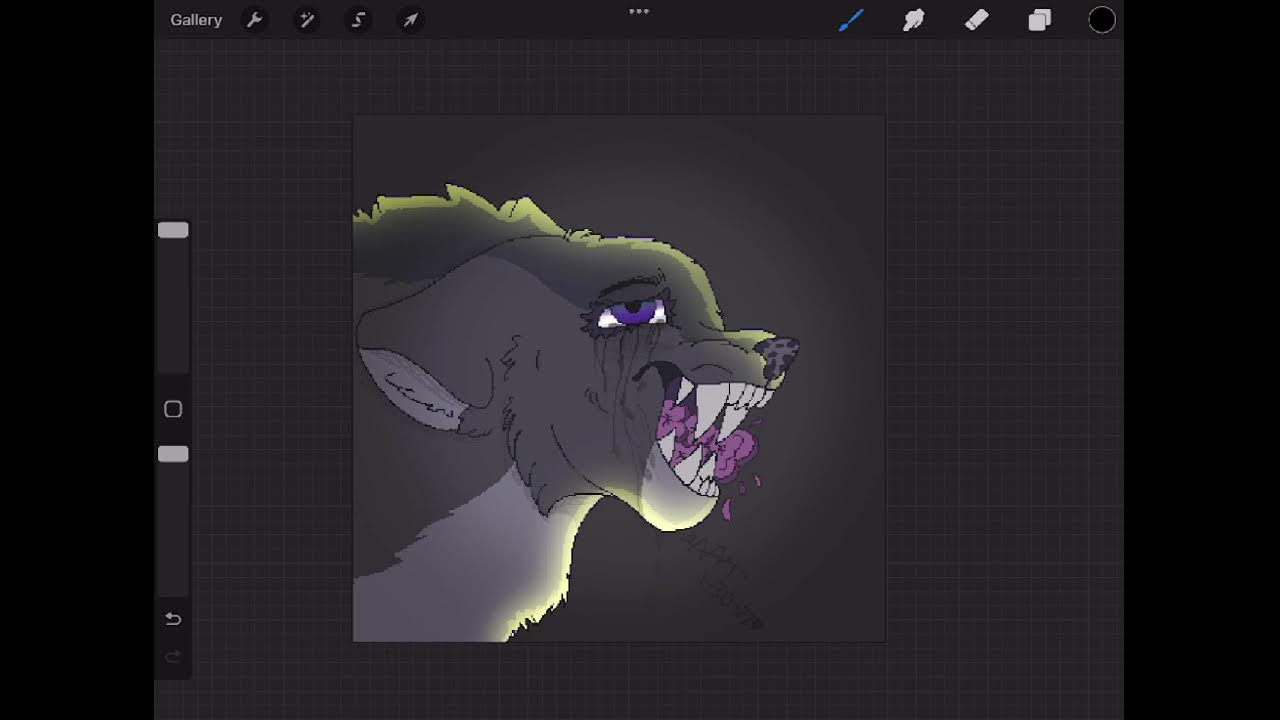Redo the last undone action
The height and width of the screenshot is (720, 1280).
173,657
